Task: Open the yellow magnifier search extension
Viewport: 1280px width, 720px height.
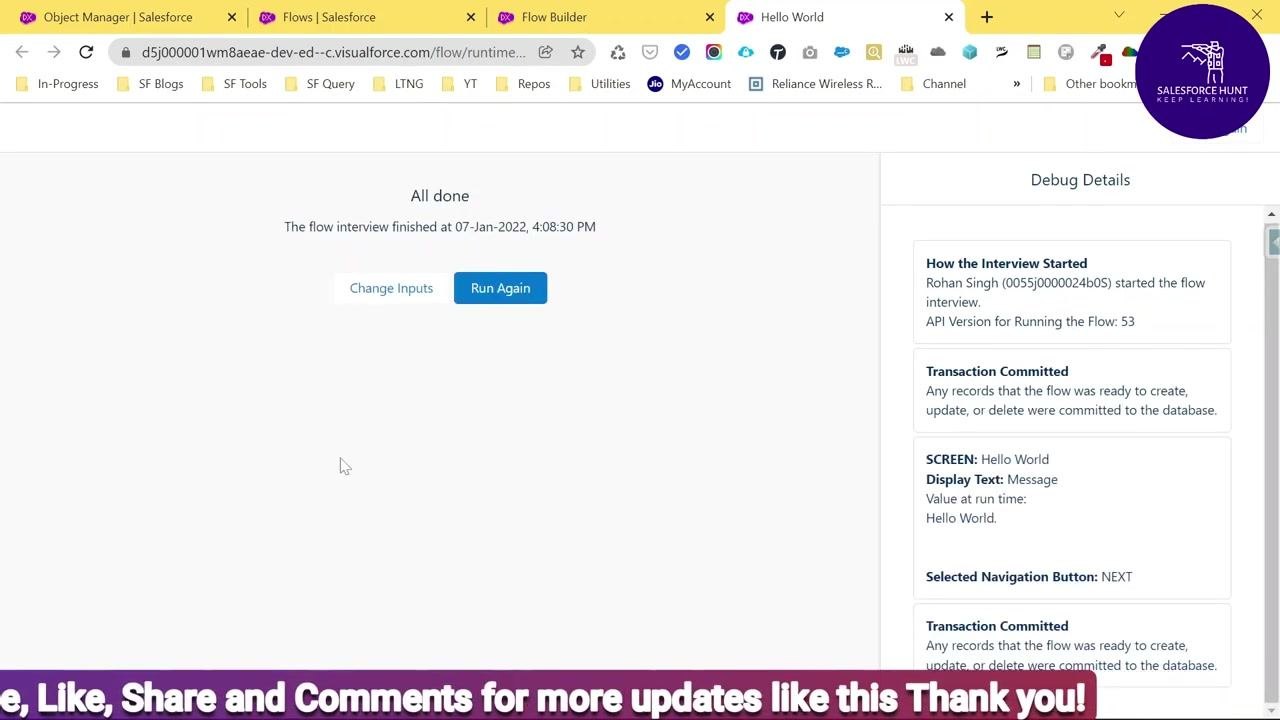Action: coord(874,52)
